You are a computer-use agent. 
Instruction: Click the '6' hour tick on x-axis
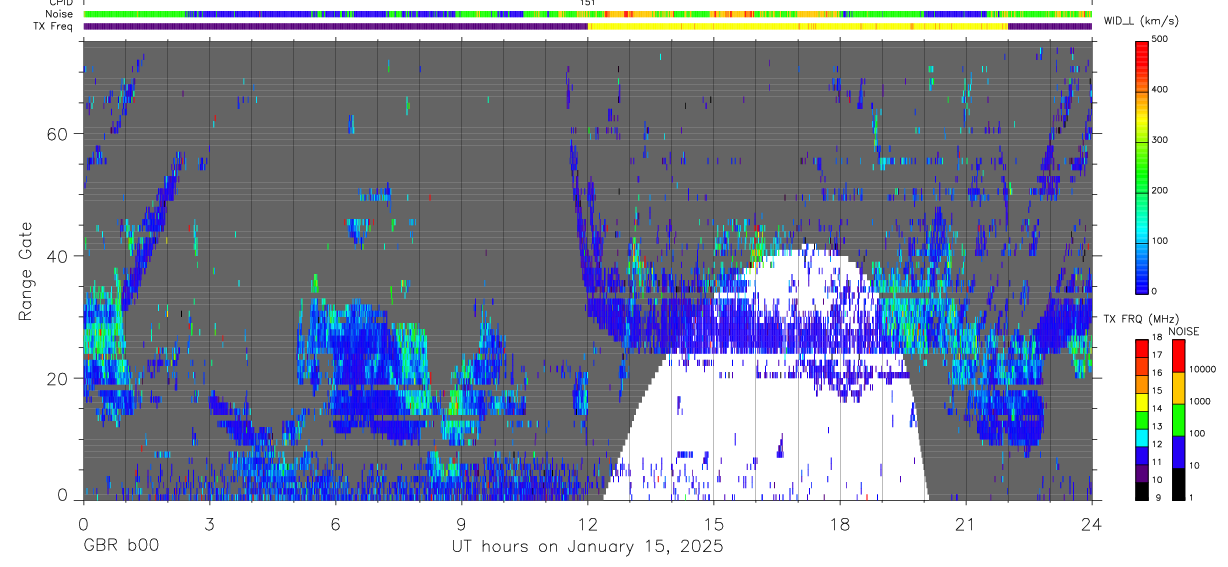[335, 523]
